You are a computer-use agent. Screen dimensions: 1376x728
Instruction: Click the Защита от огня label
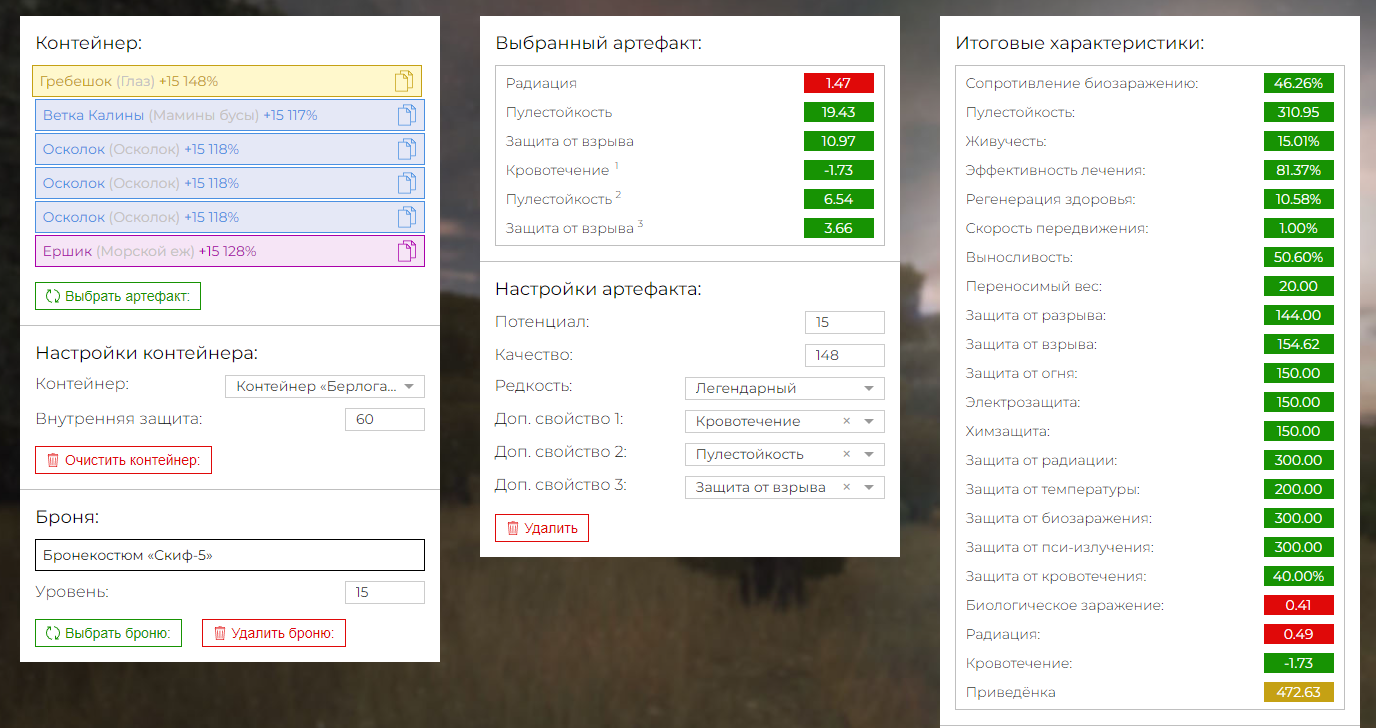point(1021,373)
